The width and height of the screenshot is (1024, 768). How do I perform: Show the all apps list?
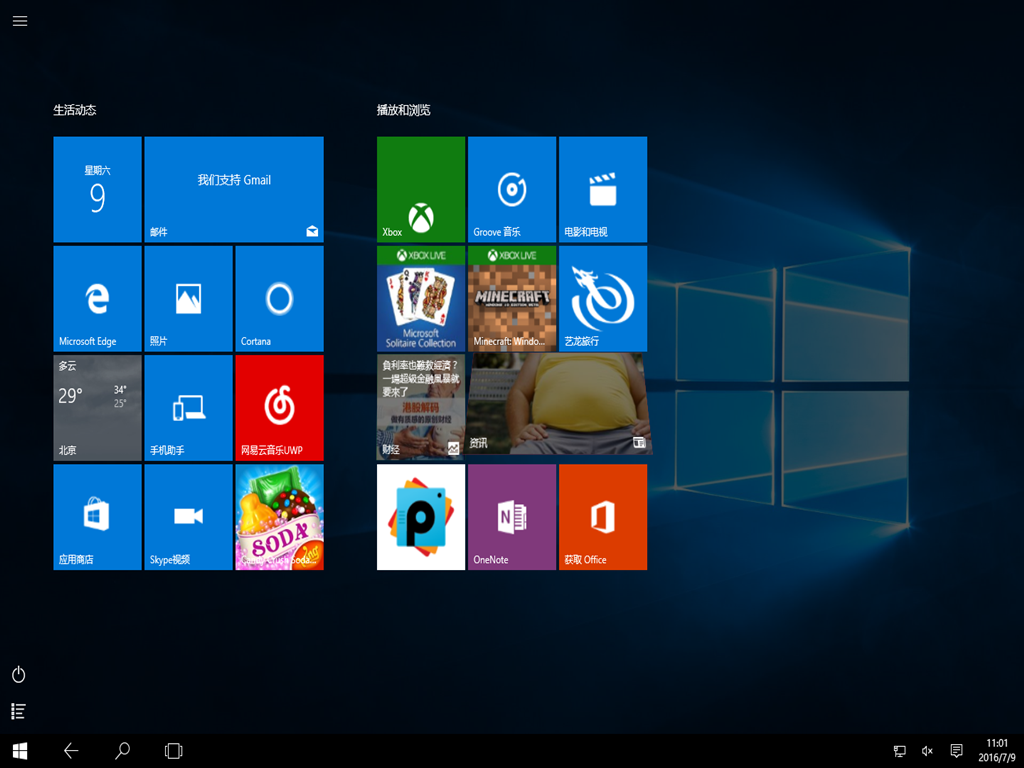coord(18,711)
